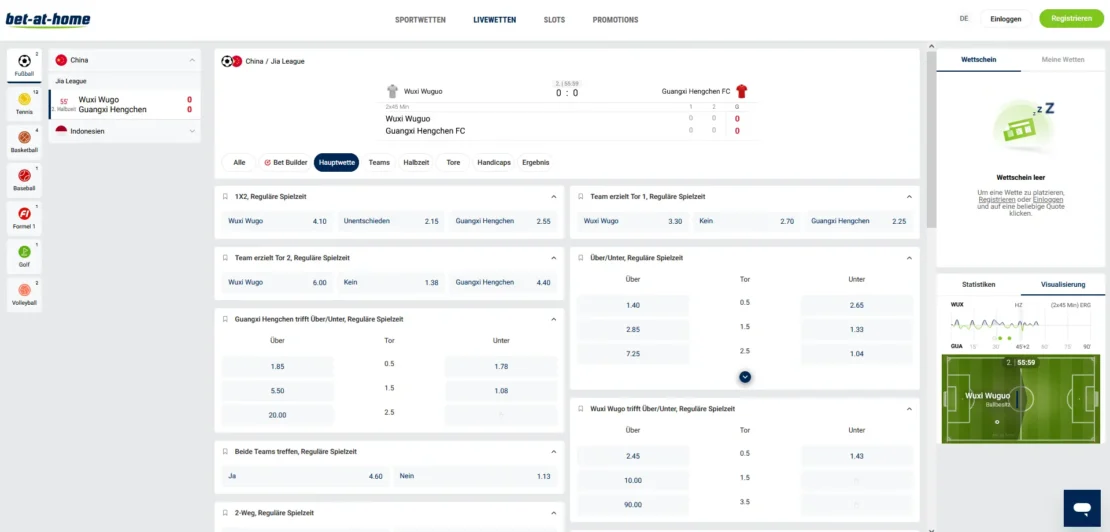This screenshot has width=1110, height=532.
Task: Show more Über/Unter lines with round arrow
Action: click(x=745, y=377)
